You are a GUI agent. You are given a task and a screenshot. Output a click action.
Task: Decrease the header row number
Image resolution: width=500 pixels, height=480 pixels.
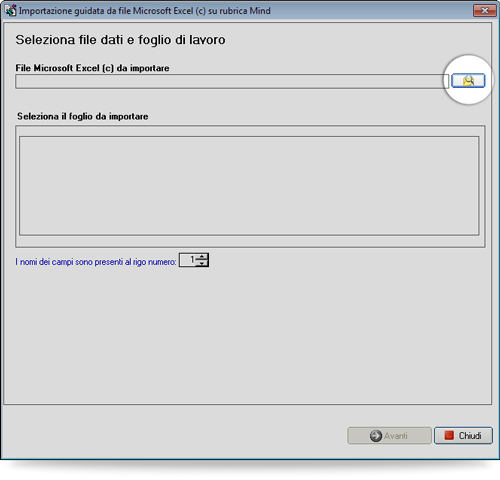(x=202, y=263)
